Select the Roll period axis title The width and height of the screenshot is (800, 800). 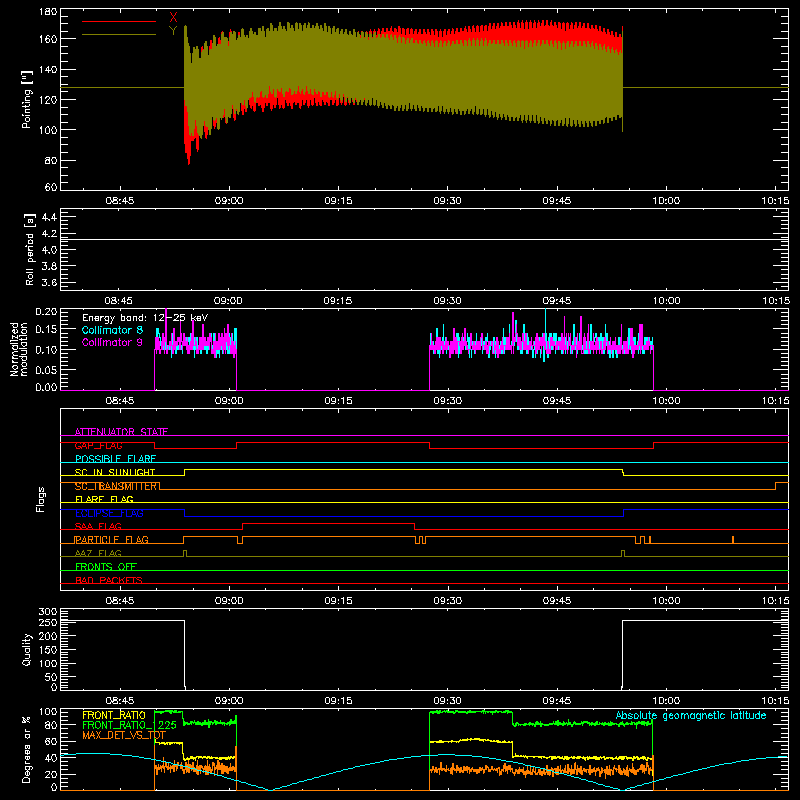(29, 249)
